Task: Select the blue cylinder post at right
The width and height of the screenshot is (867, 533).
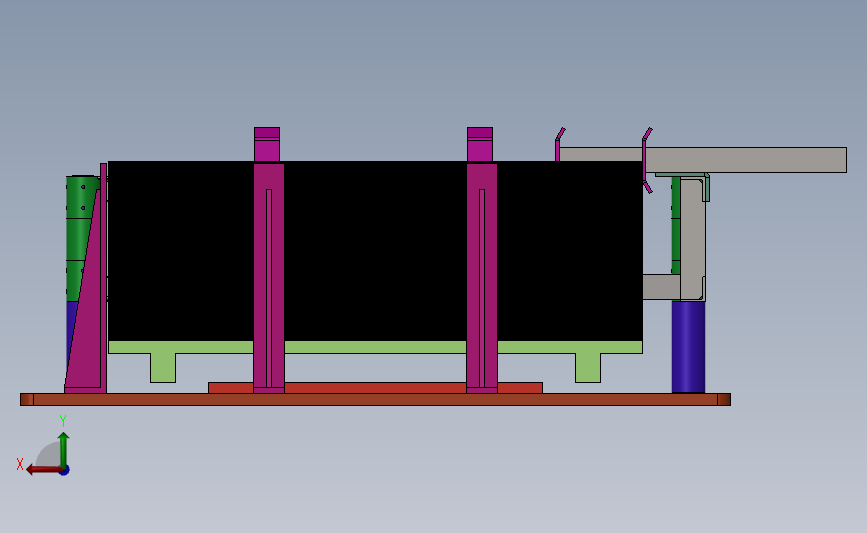Action: 688,347
